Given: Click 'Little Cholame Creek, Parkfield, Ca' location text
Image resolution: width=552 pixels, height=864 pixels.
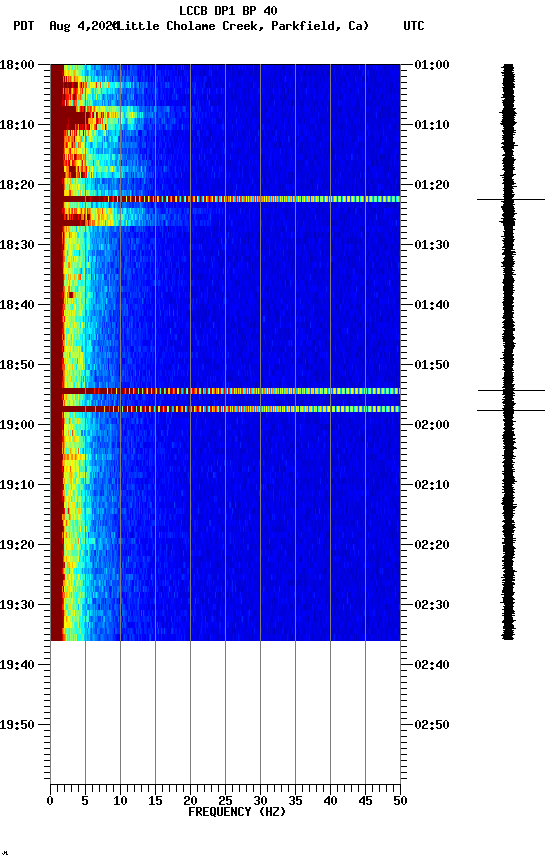Looking at the screenshot, I should pyautogui.click(x=242, y=26).
